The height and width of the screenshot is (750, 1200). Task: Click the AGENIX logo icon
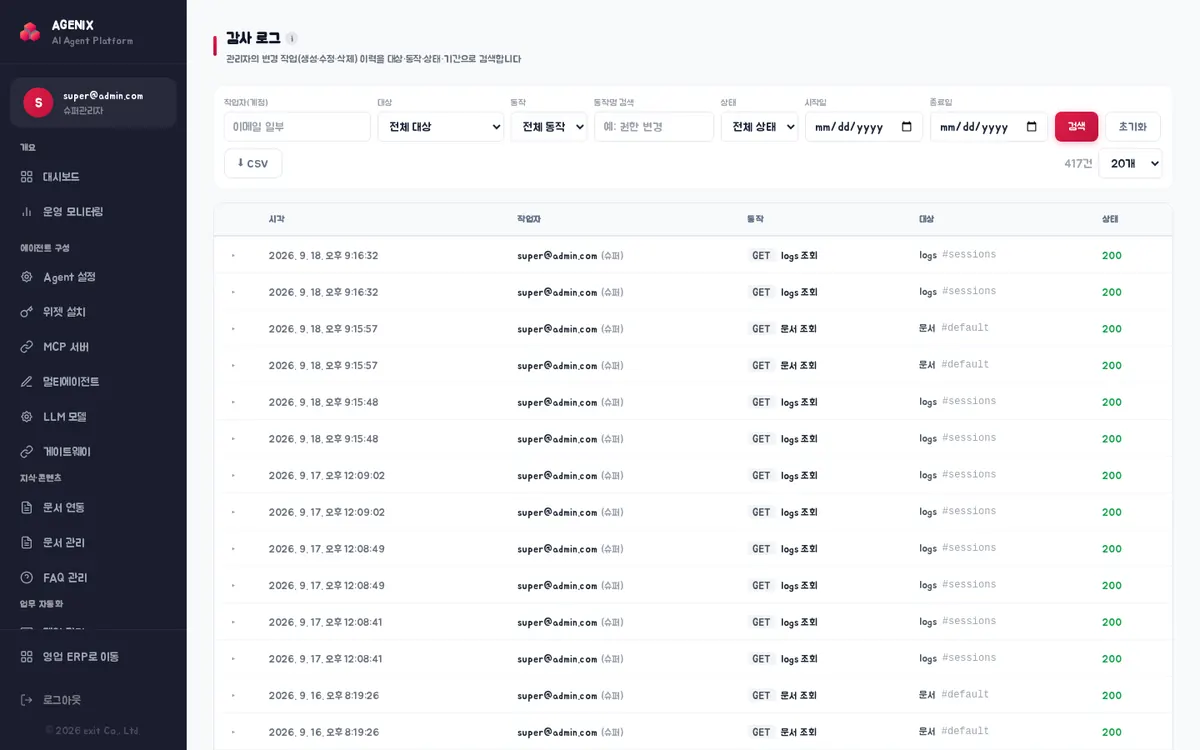click(x=30, y=32)
